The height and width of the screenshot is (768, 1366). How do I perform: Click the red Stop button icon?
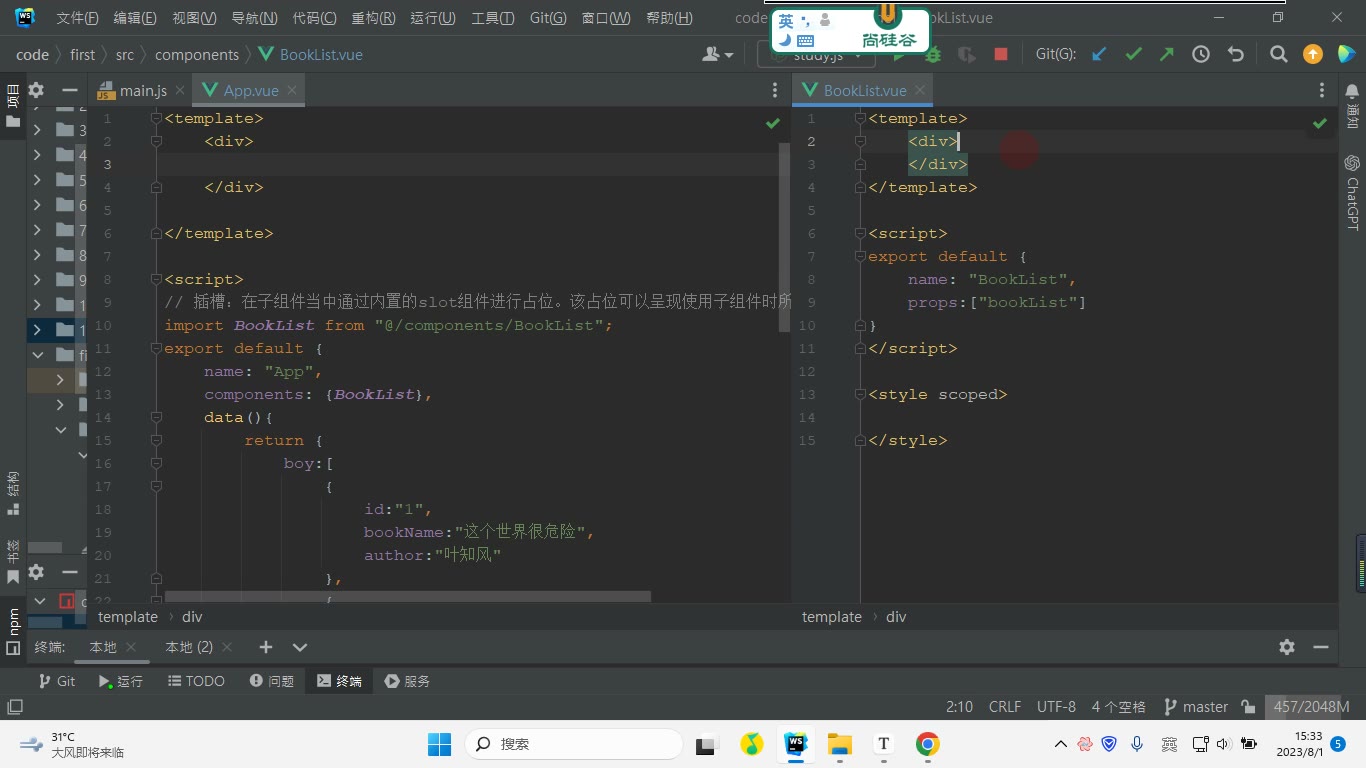pos(1001,54)
